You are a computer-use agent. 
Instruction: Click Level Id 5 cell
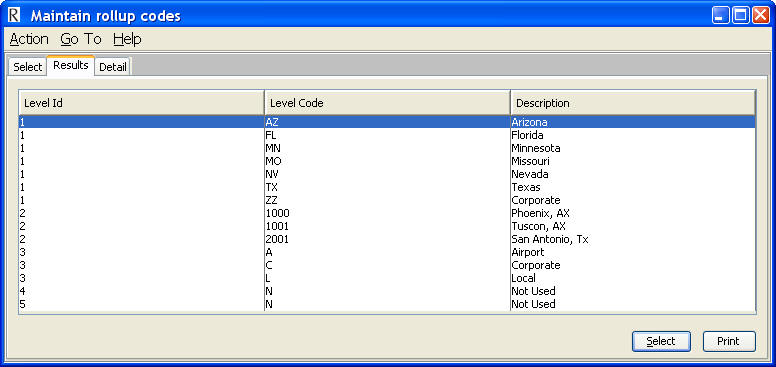142,304
